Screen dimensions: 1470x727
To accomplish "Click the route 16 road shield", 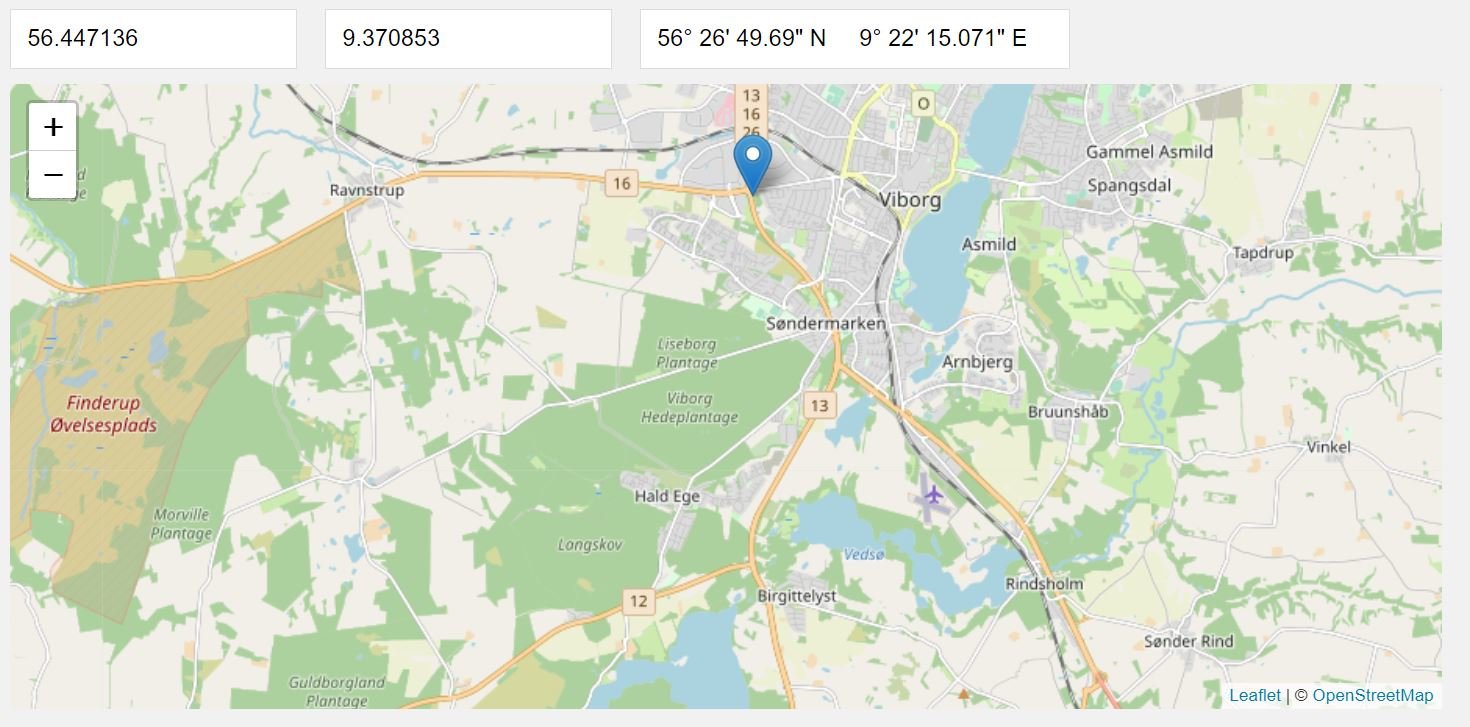I will (x=622, y=183).
